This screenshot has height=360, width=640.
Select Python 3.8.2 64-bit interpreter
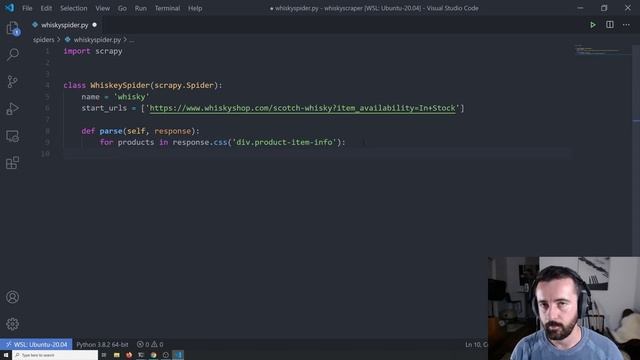coord(102,344)
